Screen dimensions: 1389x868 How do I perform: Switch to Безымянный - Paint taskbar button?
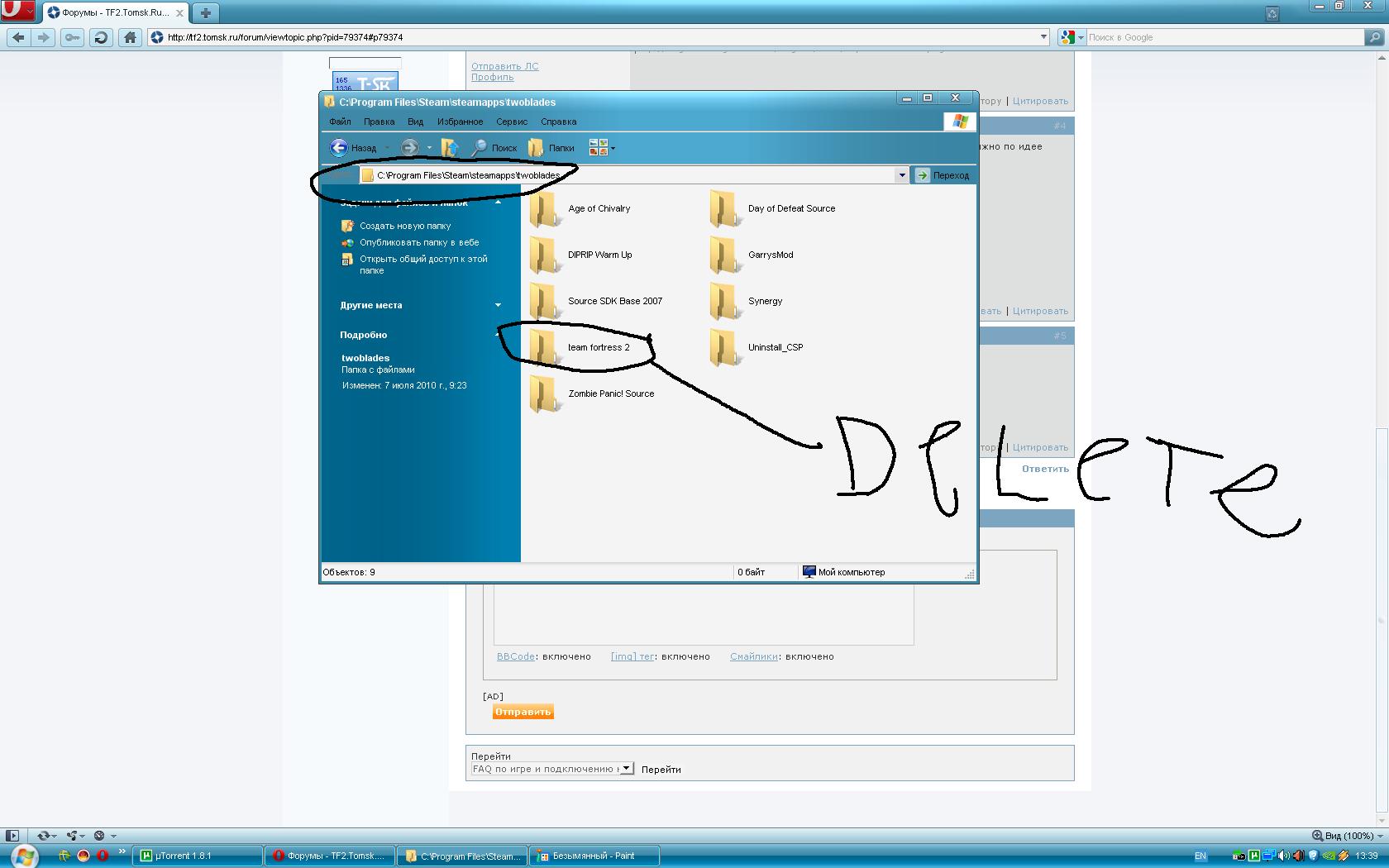(594, 856)
